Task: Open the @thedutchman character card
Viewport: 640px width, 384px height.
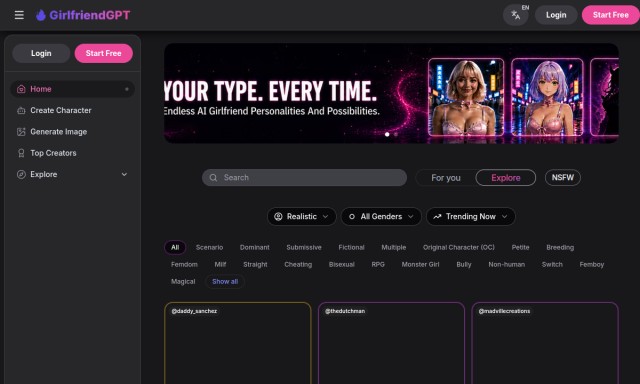Action: pyautogui.click(x=391, y=343)
